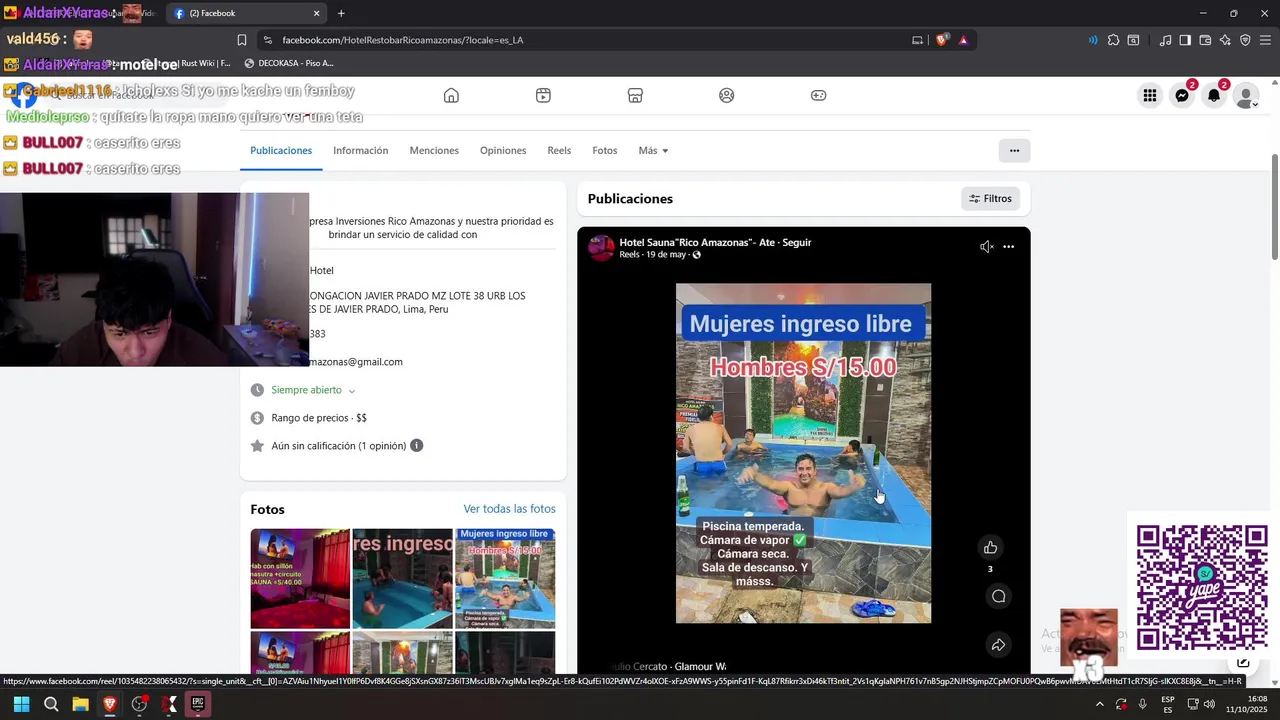Screen dimensions: 1280x720
Task: Switch to the Menciones tab
Action: [434, 150]
